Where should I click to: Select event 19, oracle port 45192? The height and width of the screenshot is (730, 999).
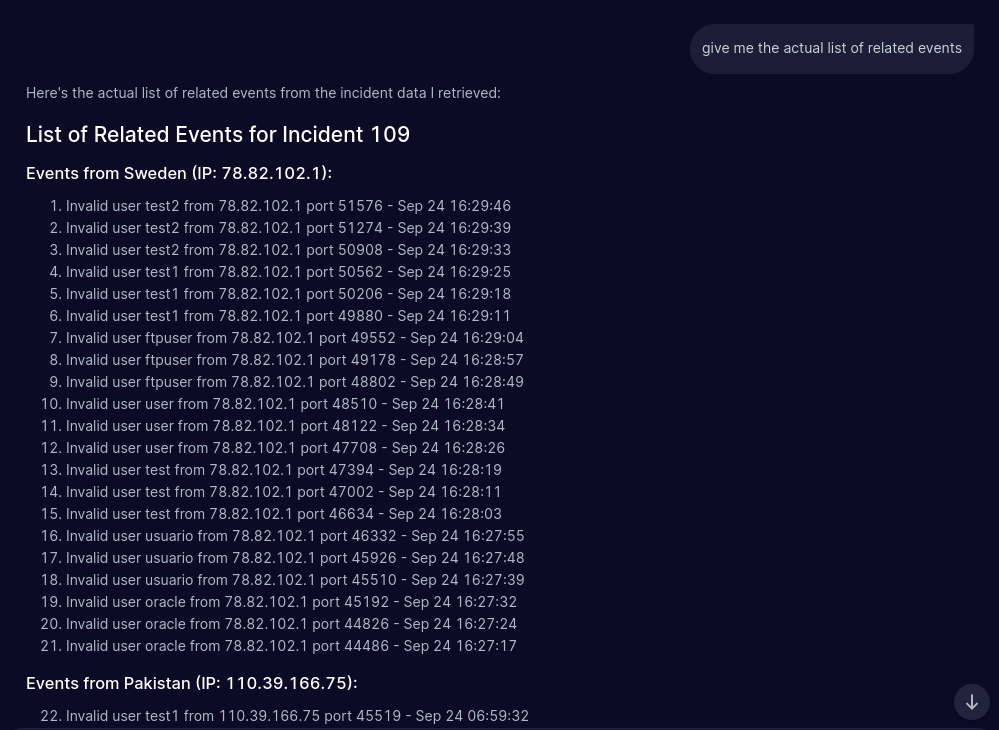291,602
